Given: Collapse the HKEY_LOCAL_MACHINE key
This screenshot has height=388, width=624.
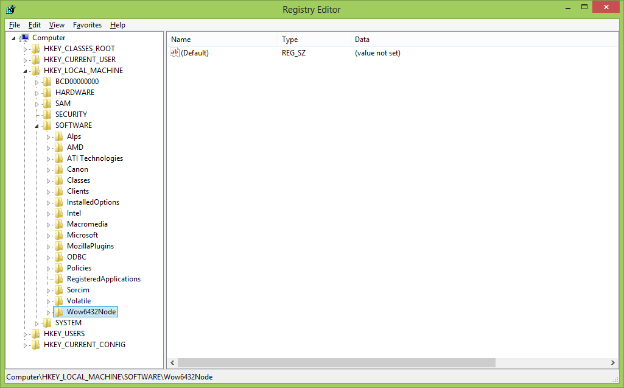Looking at the screenshot, I should [x=25, y=71].
